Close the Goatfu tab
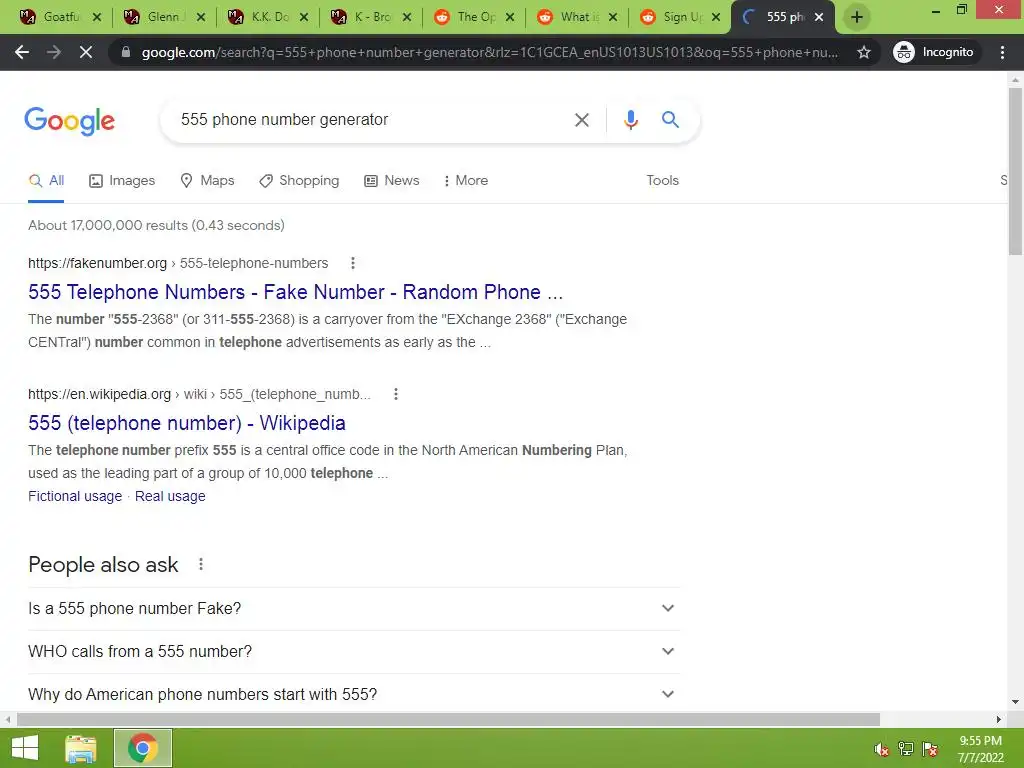1024x768 pixels. (x=97, y=17)
